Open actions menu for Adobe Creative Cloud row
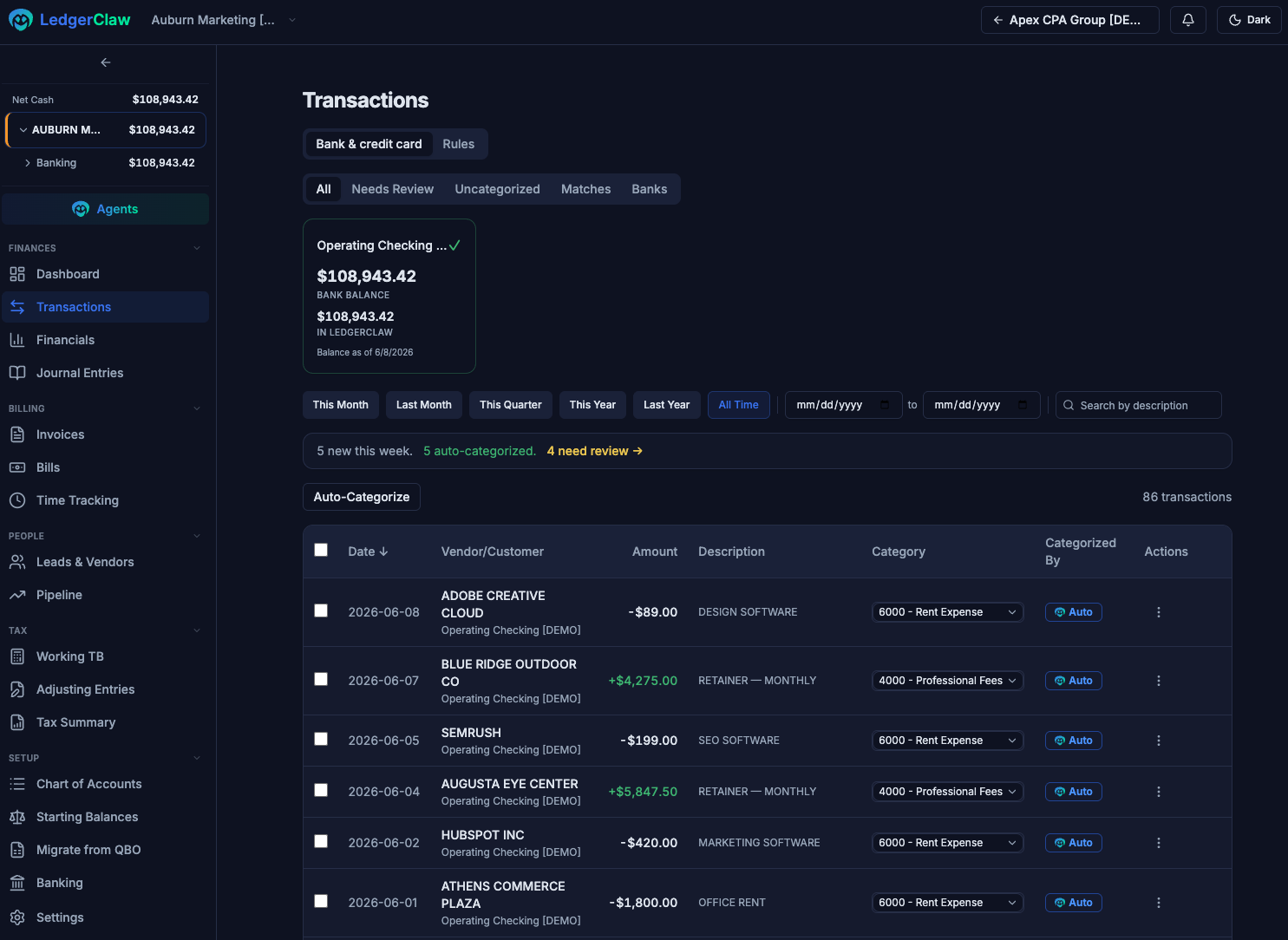 [1159, 612]
